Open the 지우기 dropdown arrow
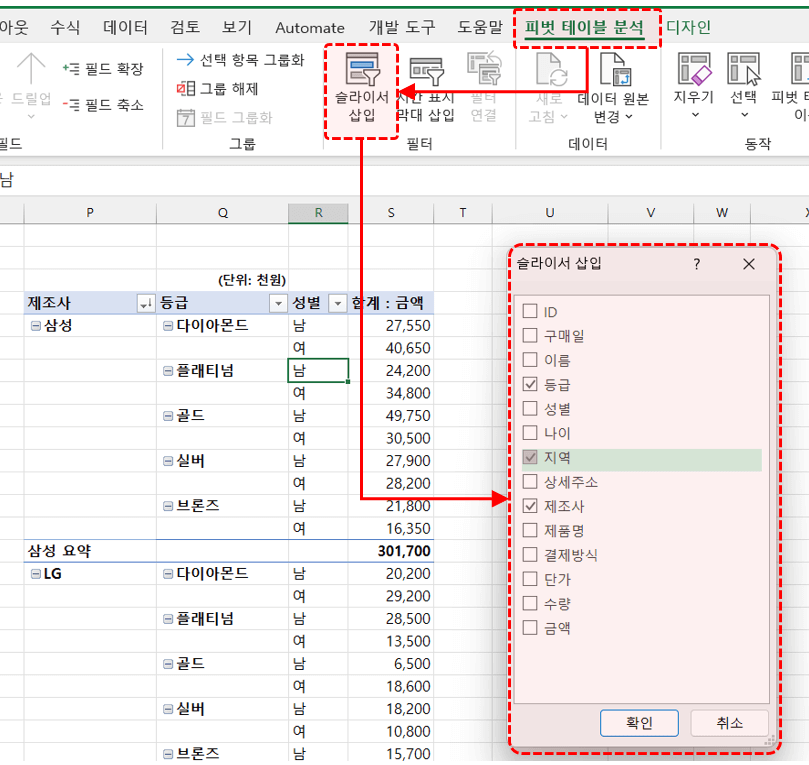Image resolution: width=809 pixels, height=765 pixels. (x=695, y=115)
